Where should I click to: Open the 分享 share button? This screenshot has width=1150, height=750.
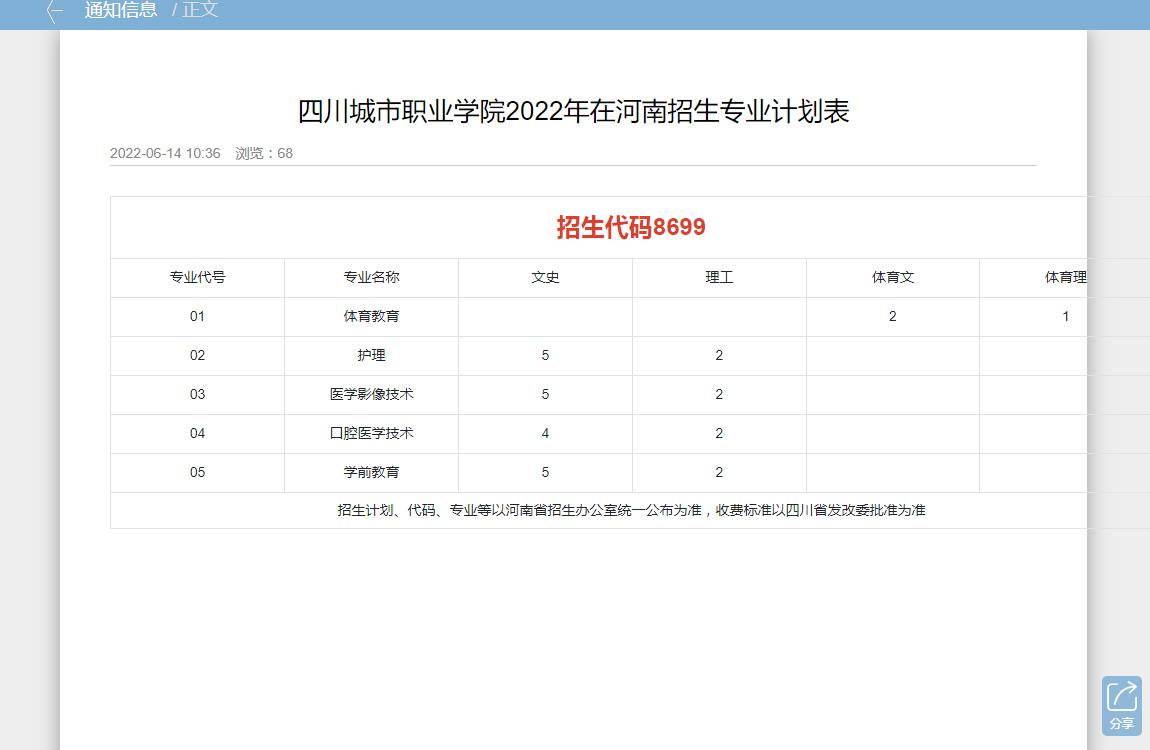[1121, 705]
